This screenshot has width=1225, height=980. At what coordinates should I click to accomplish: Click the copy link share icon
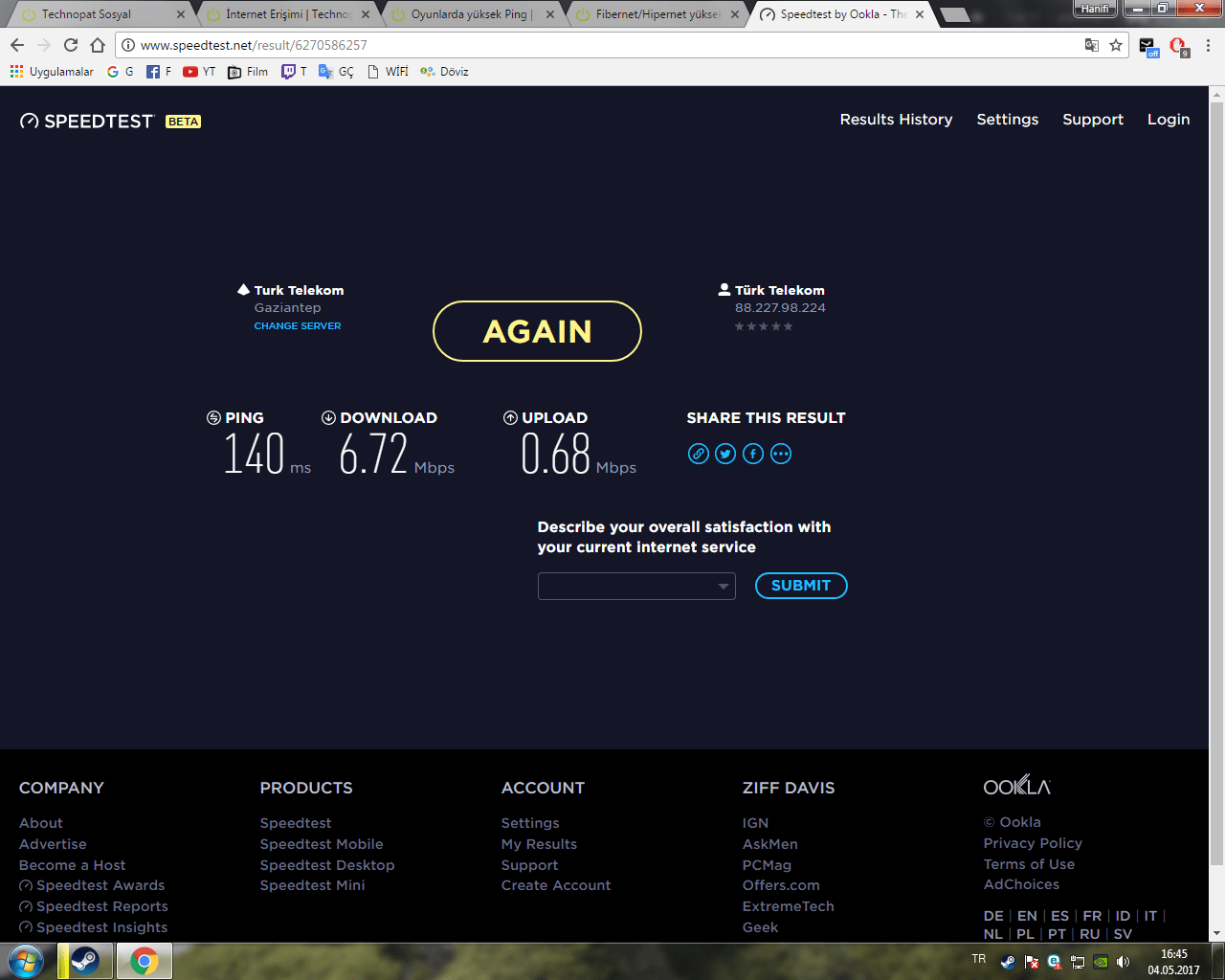click(699, 454)
